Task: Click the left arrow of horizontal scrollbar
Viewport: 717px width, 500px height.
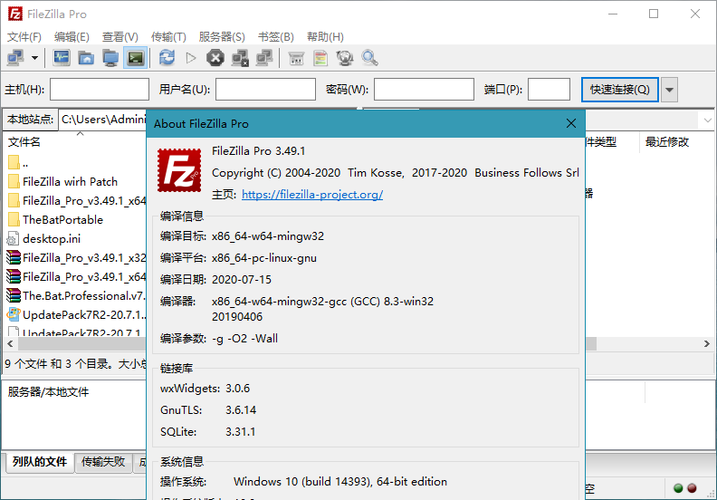Action: [11, 344]
